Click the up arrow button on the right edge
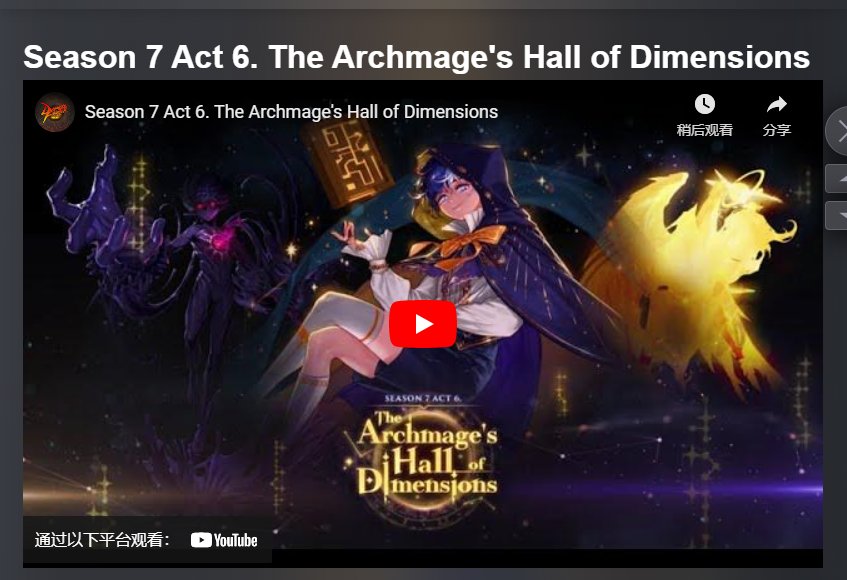847x580 pixels. click(838, 179)
